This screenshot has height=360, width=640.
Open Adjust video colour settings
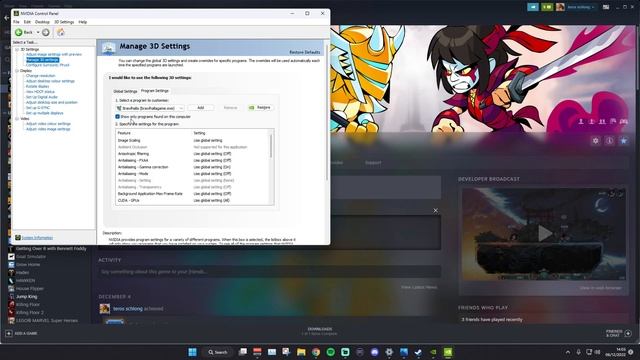(48, 124)
